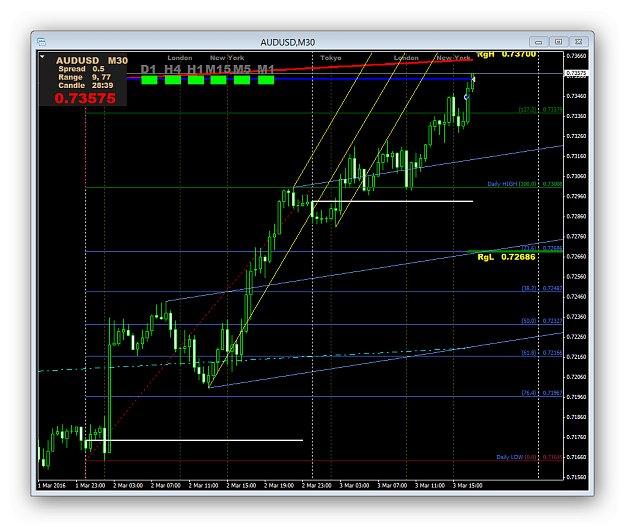Click the AUDUSD M30 info panel heading
Viewport: 625px width, 527px height.
click(x=92, y=61)
